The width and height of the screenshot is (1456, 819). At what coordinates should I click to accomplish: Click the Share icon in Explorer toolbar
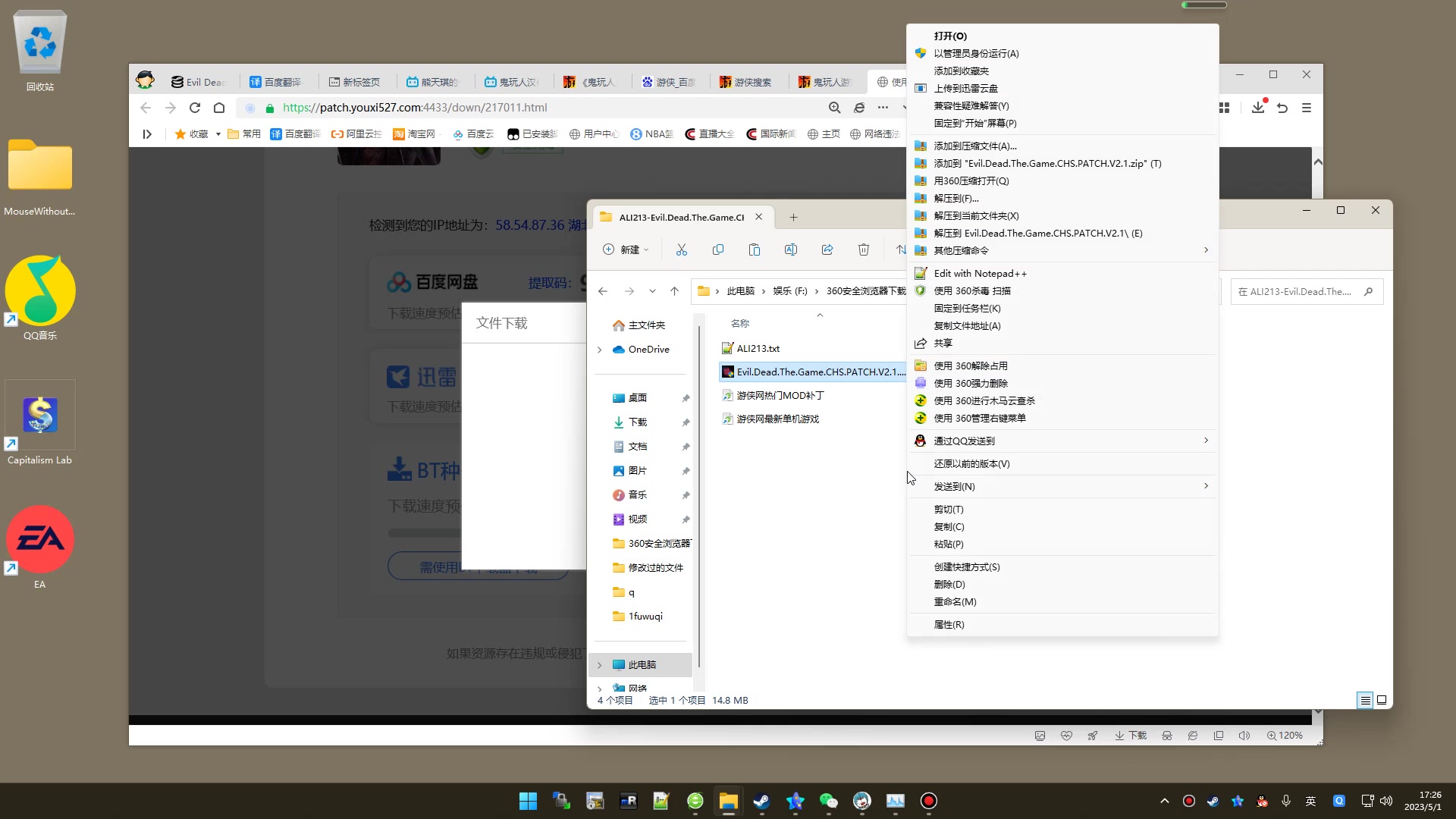click(827, 249)
